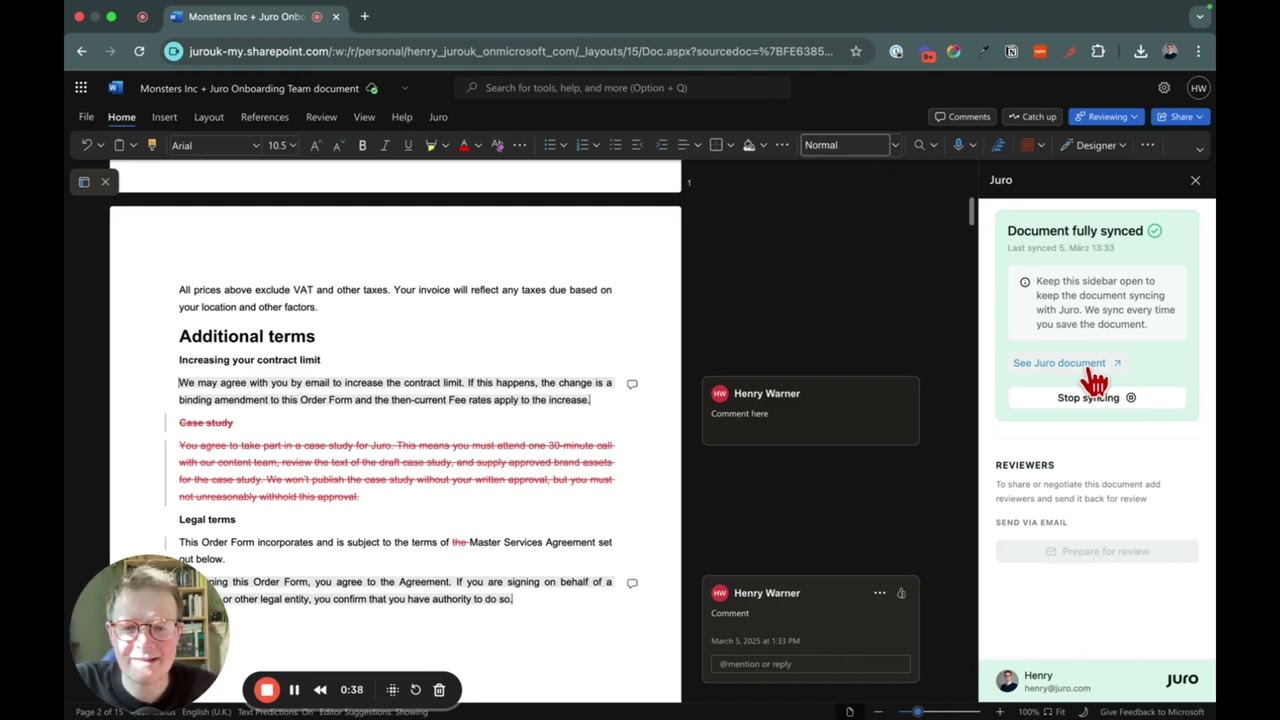Open the highlight color dropdown arrow

tap(445, 145)
